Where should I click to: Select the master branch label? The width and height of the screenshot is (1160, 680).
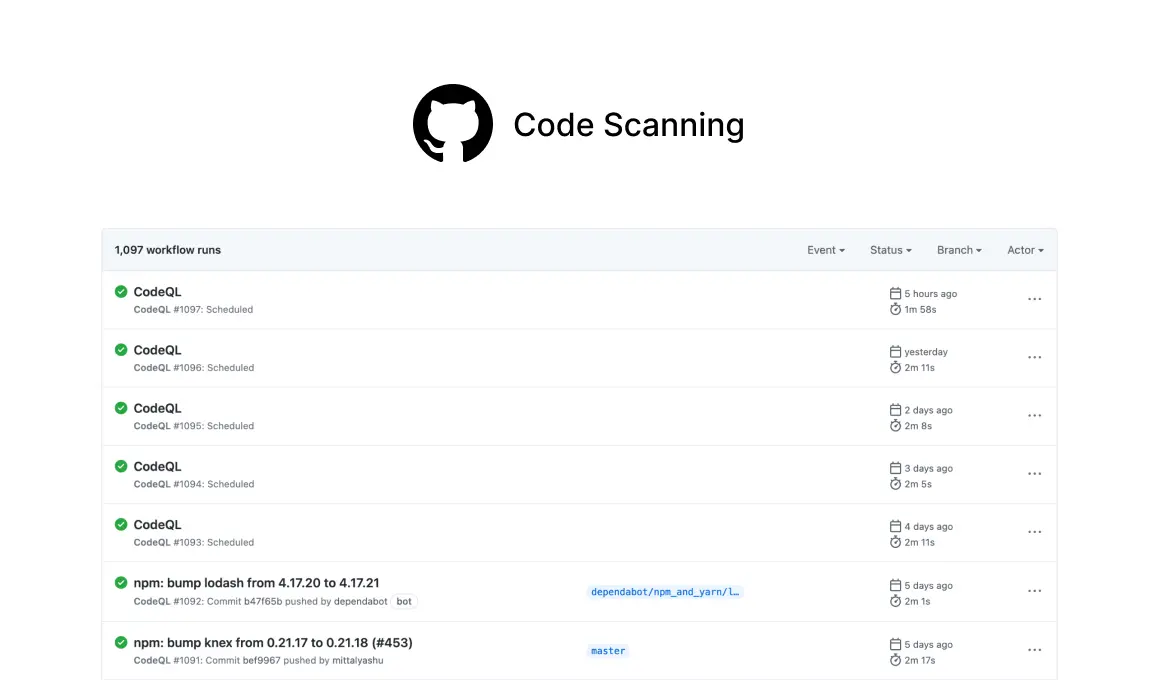coord(607,650)
